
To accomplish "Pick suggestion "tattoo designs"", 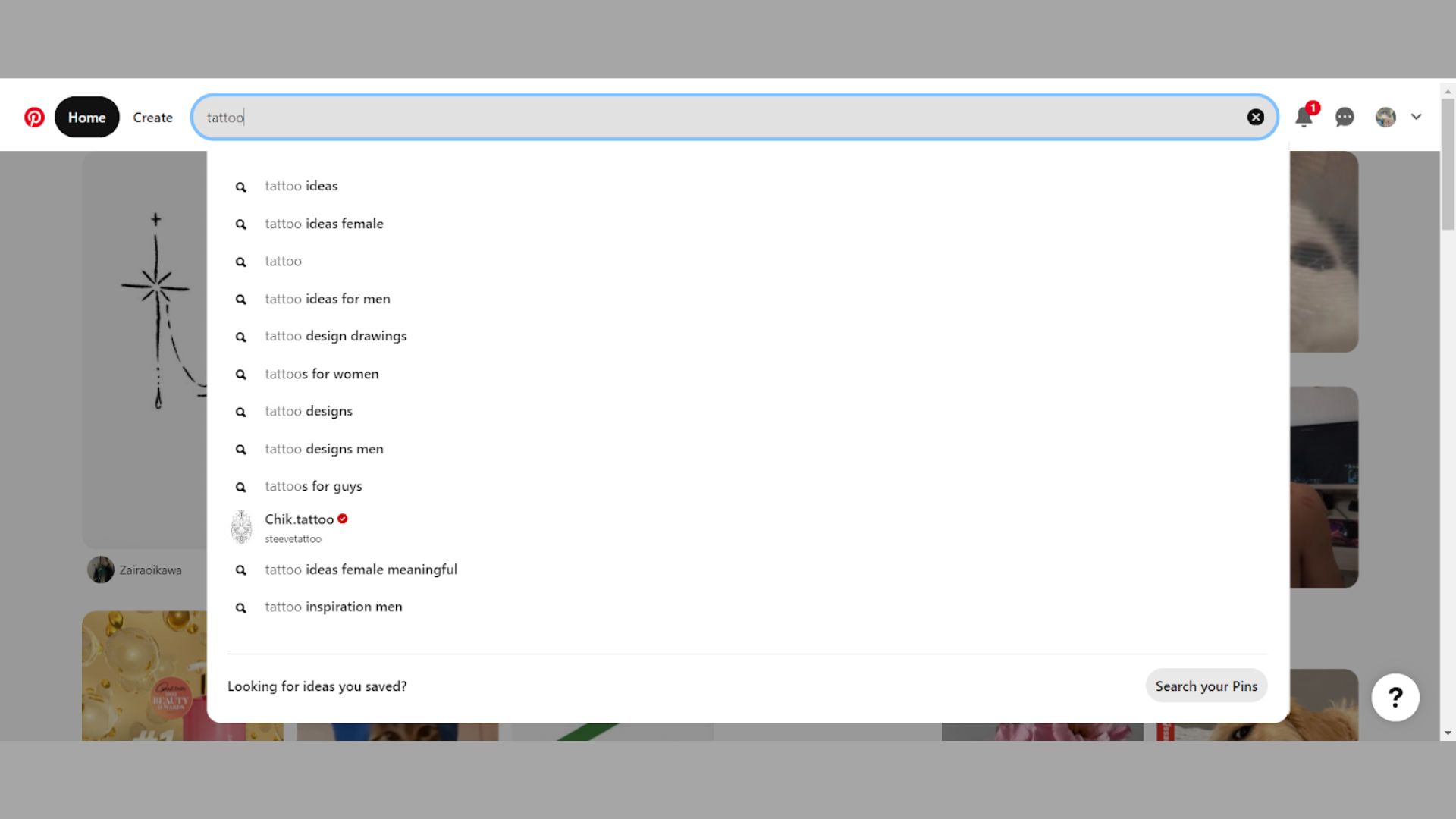I will 309,411.
